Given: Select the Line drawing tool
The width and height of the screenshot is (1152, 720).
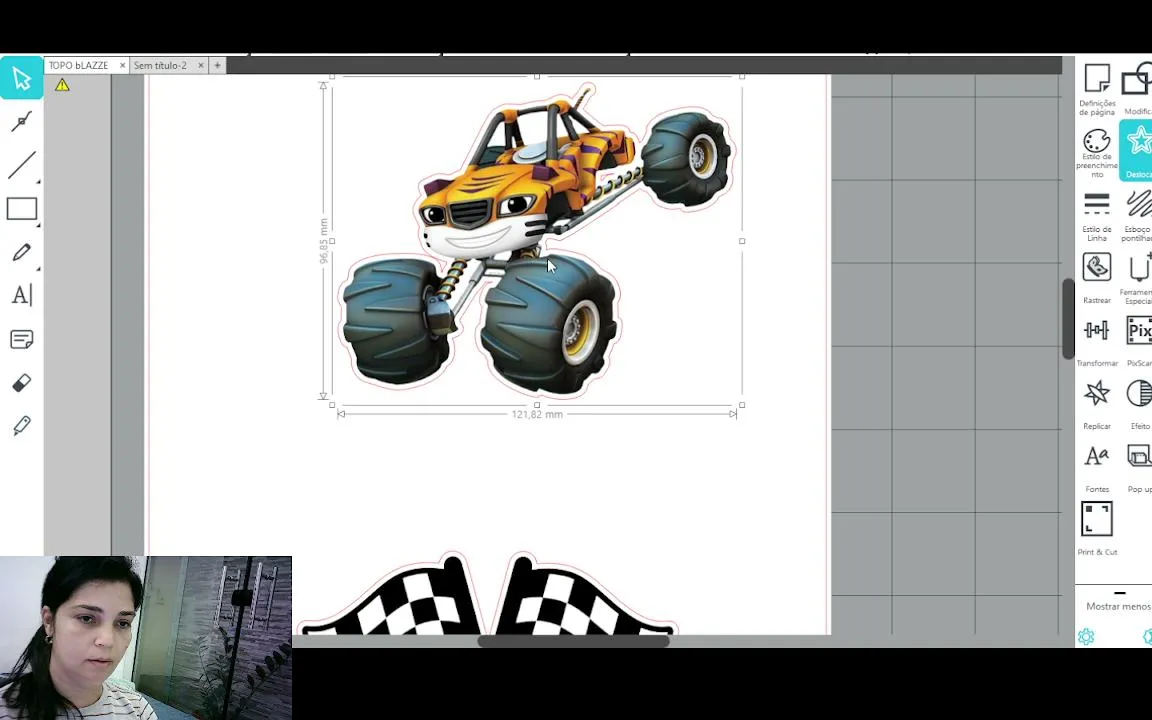Looking at the screenshot, I should pyautogui.click(x=21, y=165).
